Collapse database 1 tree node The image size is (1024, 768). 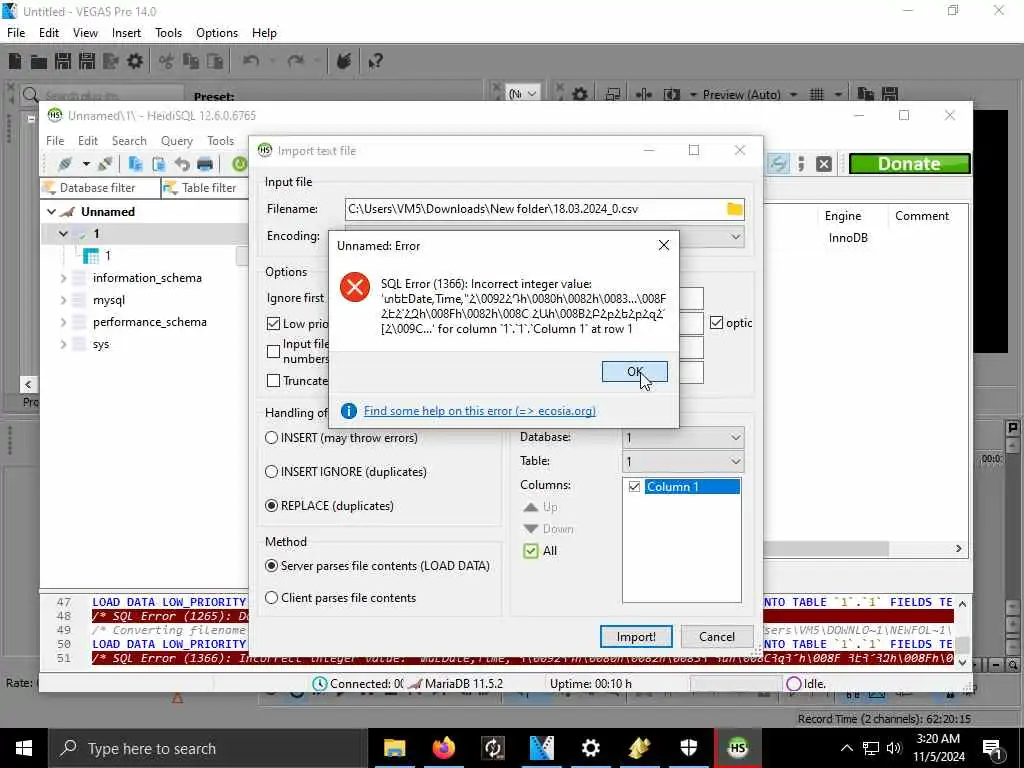(x=63, y=234)
